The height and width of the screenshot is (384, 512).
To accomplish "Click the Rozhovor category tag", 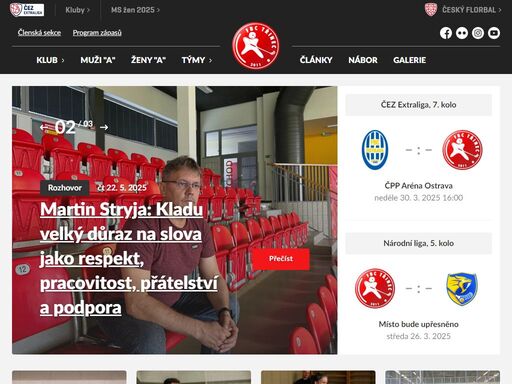I will (65, 188).
